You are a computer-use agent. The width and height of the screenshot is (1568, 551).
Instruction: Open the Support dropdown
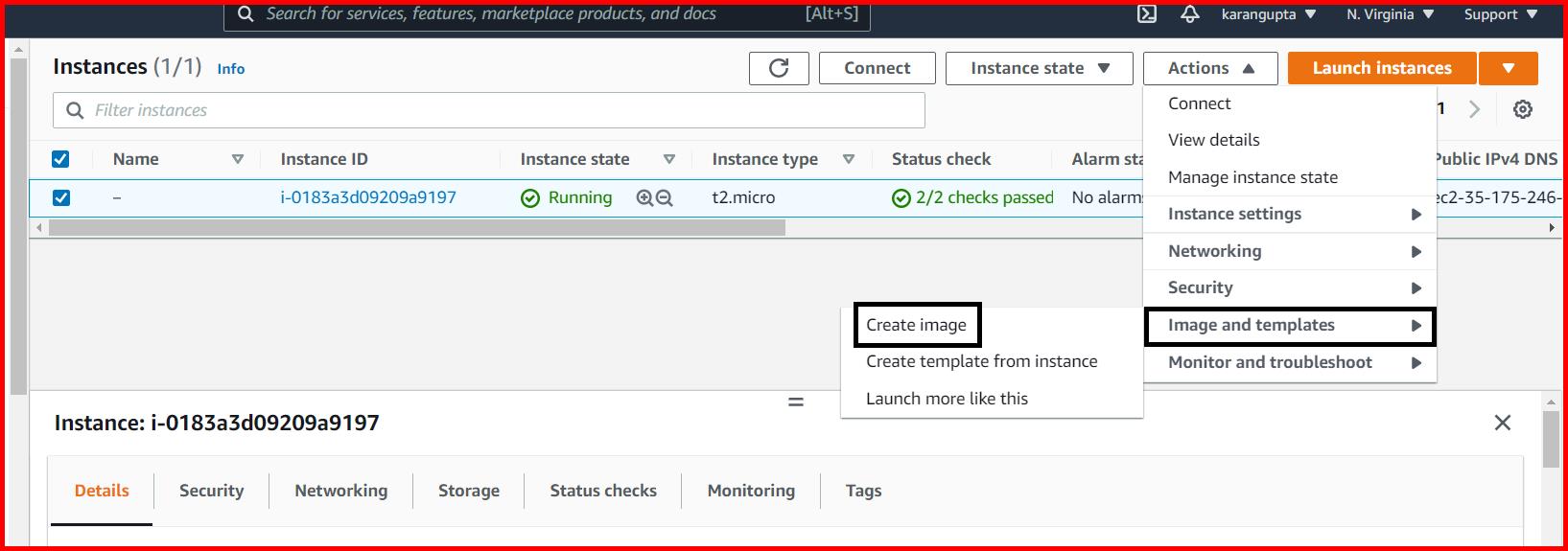coord(1501,14)
